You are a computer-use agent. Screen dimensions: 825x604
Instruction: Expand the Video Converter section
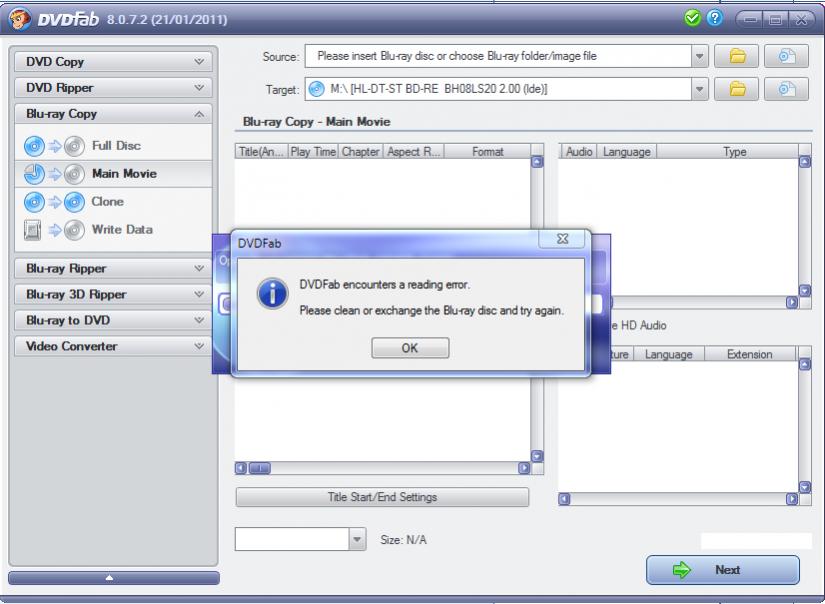point(114,346)
